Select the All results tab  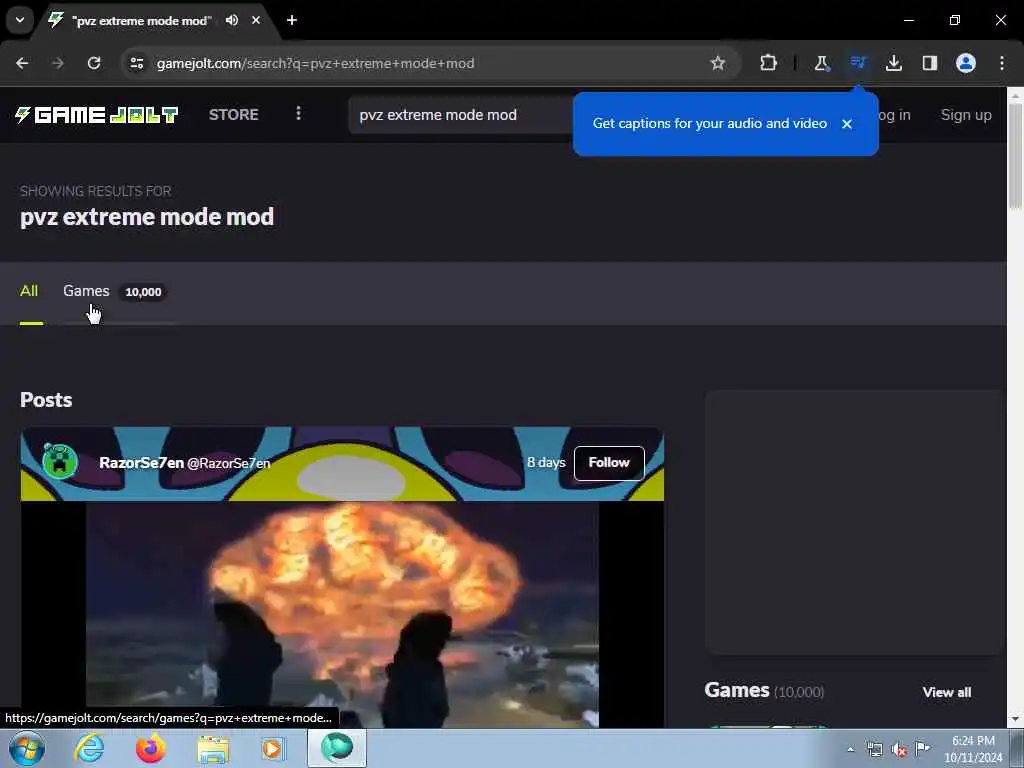[x=29, y=291]
